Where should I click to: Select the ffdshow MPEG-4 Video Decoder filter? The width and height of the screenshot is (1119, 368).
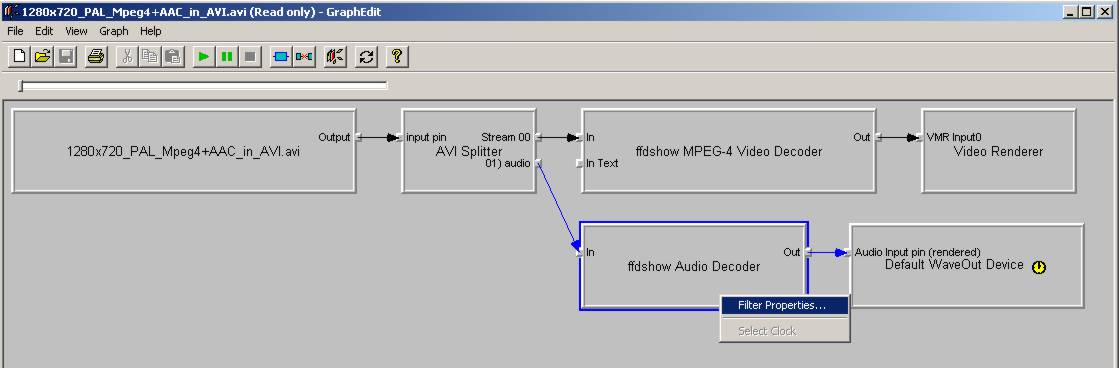729,150
